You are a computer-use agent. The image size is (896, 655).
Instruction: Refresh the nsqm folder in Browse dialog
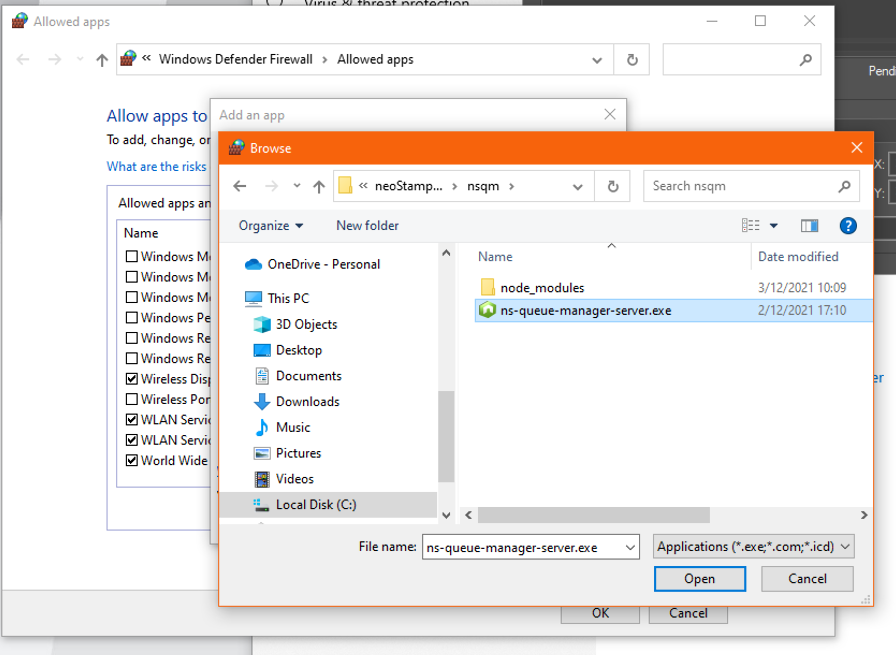[x=613, y=186]
